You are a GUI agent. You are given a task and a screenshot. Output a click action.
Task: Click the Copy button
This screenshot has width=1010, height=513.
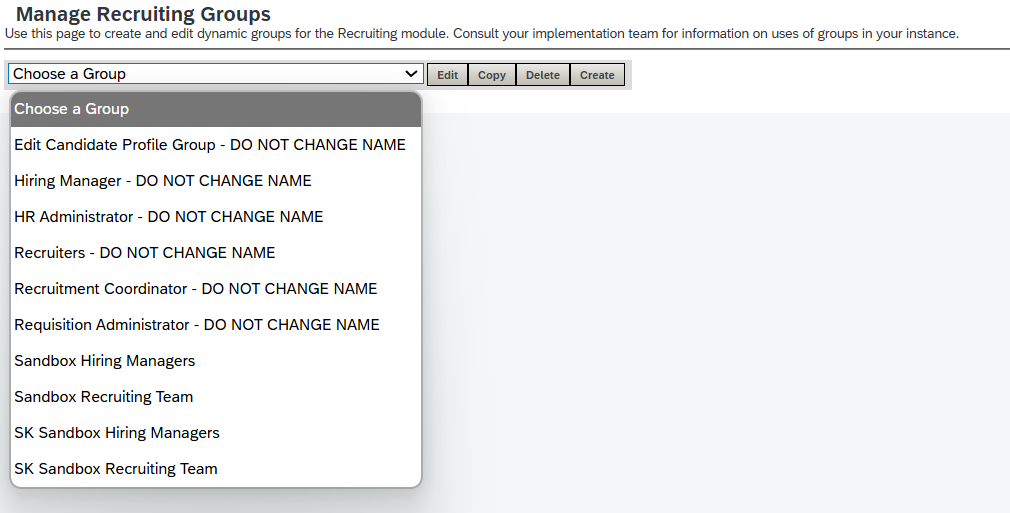pos(491,75)
